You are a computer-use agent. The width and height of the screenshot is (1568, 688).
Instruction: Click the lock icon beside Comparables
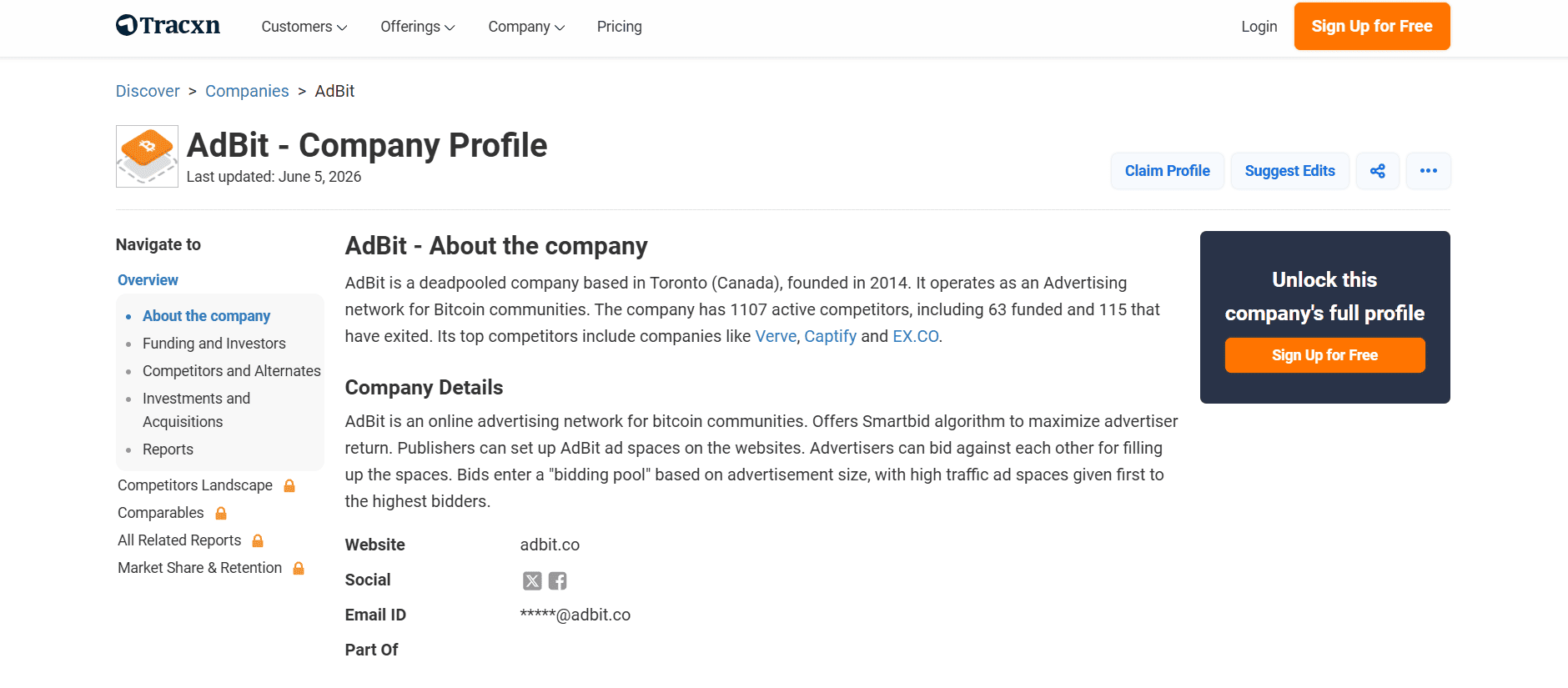[221, 513]
